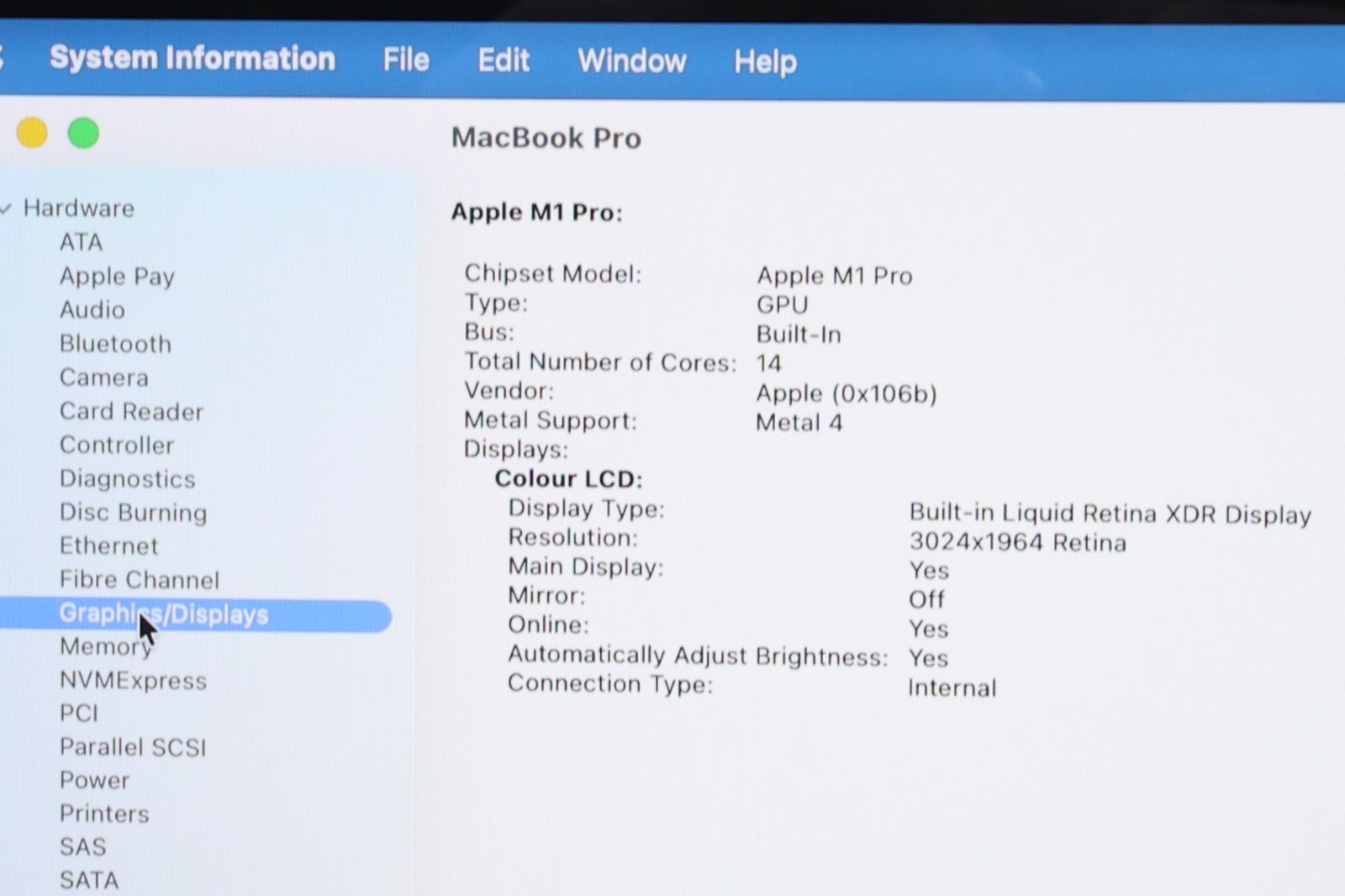Select Apple Pay in the sidebar
The image size is (1345, 896).
[117, 277]
